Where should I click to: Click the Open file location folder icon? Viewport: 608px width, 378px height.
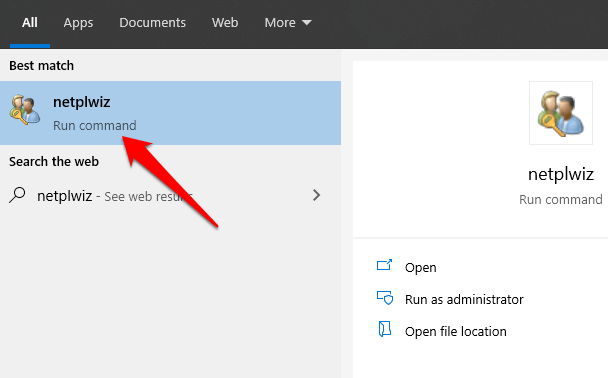coord(384,329)
